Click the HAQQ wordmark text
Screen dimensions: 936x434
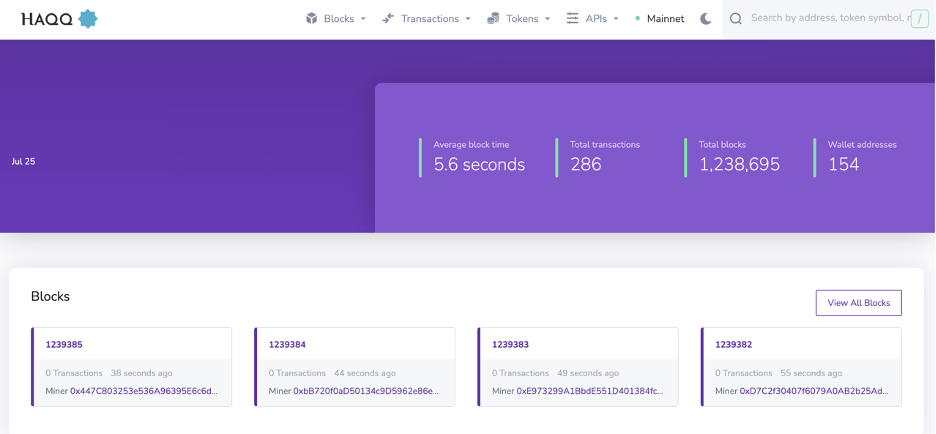(47, 20)
